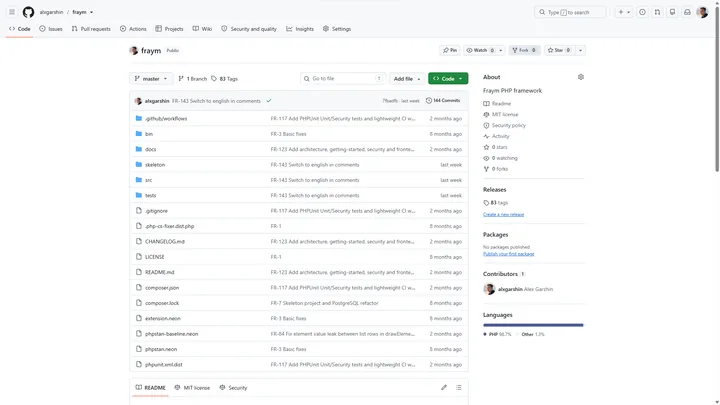
Task: Open the src folder
Action: (x=148, y=180)
